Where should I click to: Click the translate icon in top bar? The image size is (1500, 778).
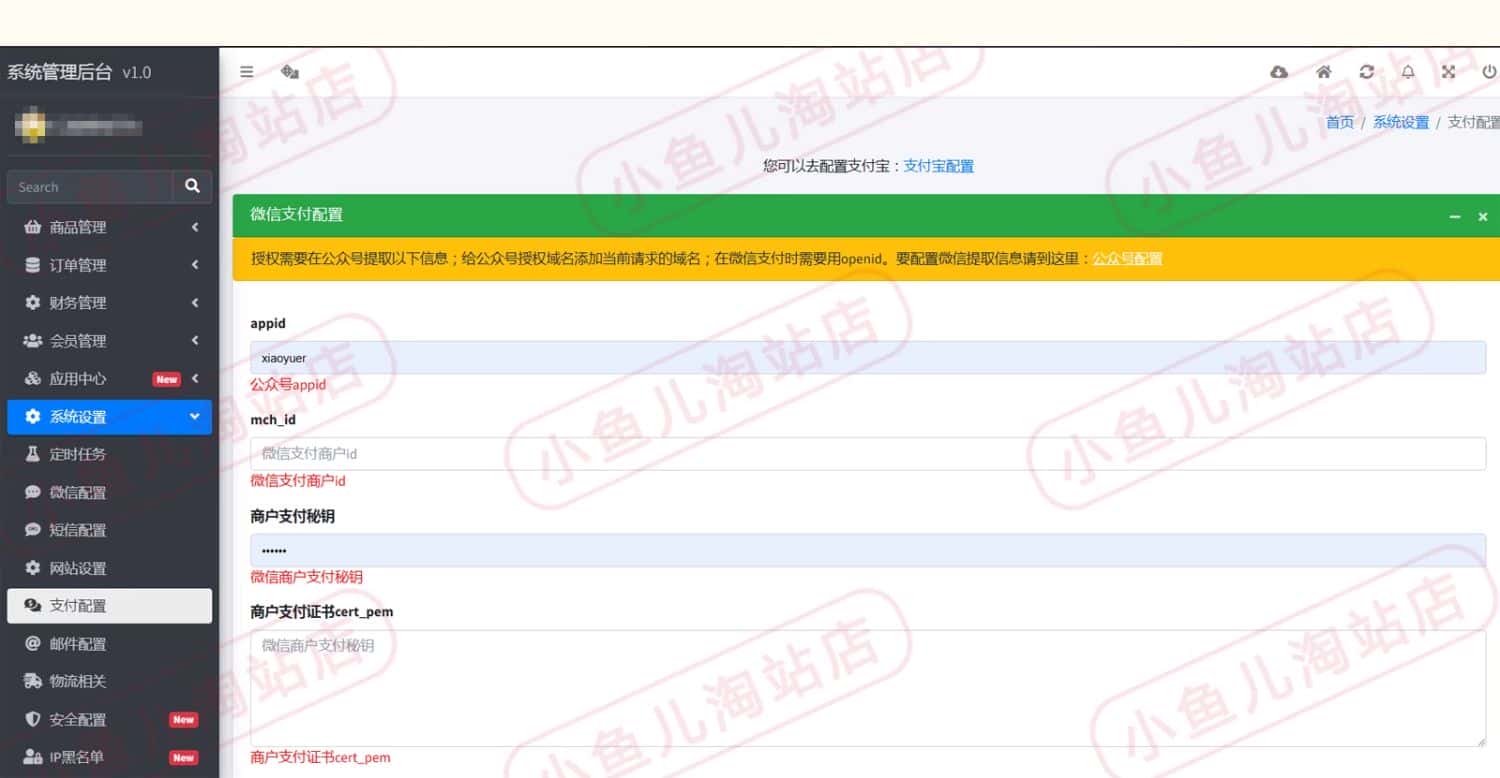(x=290, y=72)
